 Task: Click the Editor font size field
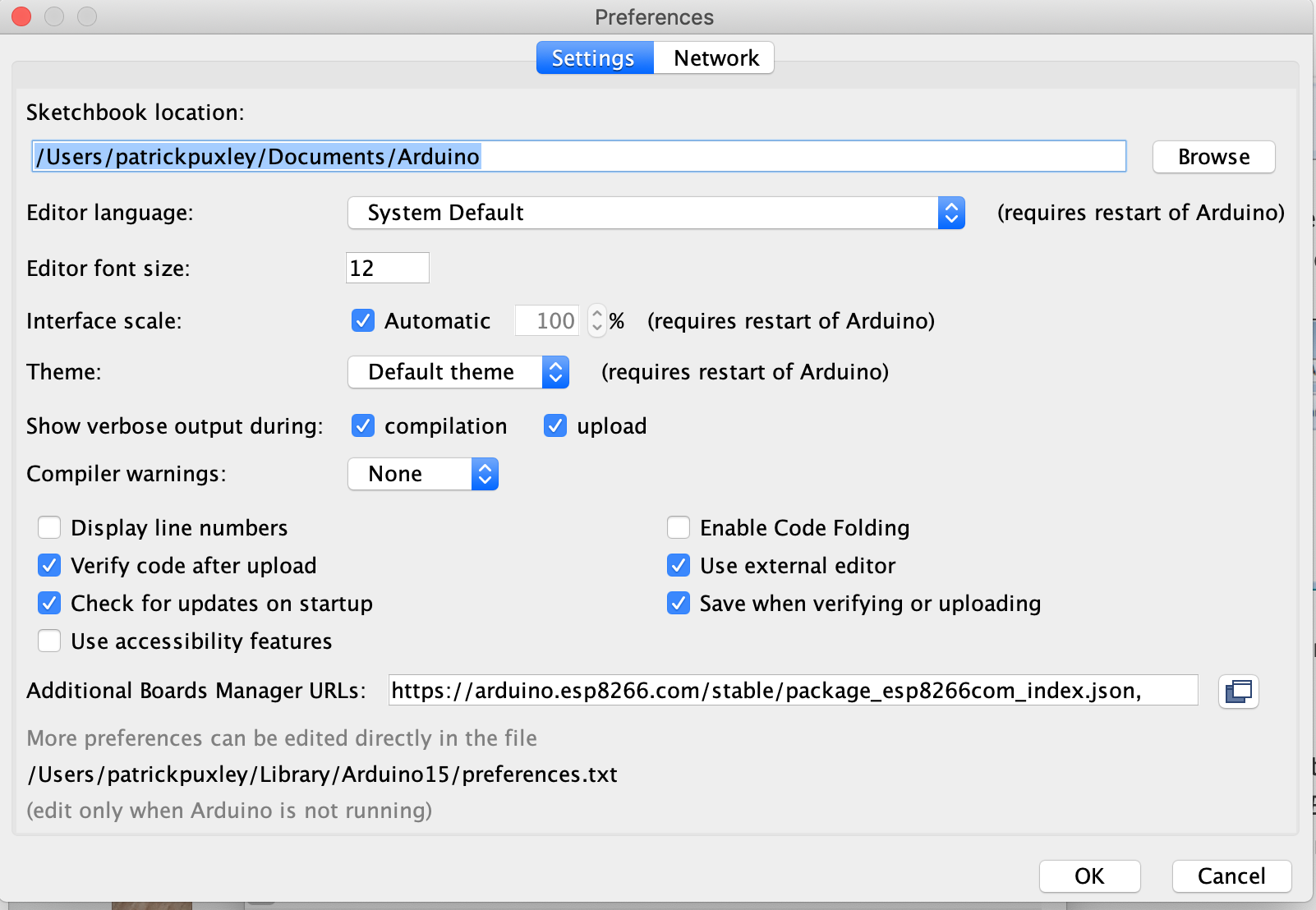[388, 269]
